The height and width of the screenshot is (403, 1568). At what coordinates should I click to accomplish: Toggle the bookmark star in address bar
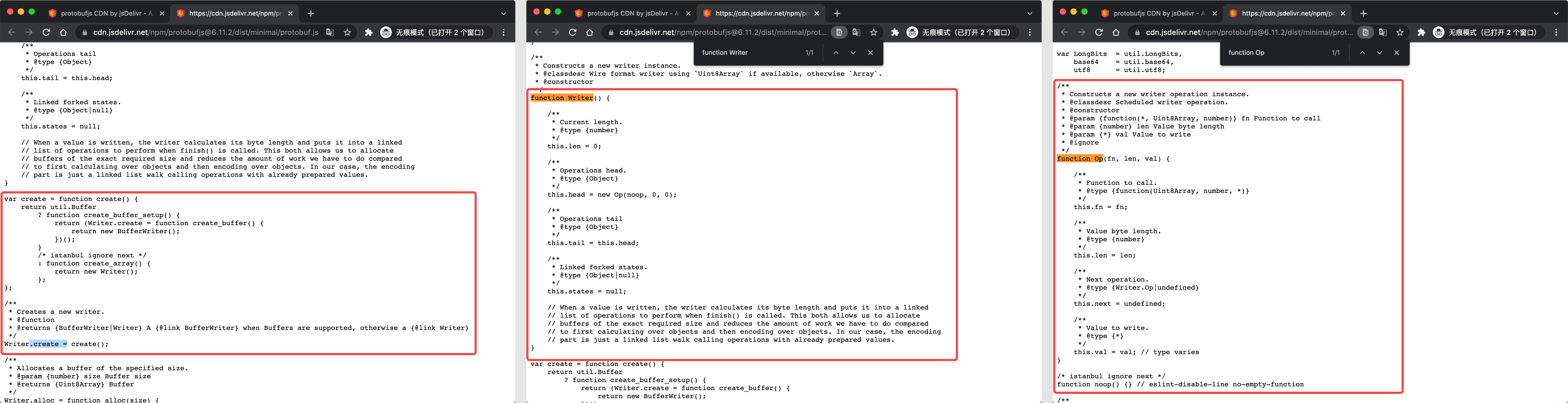[347, 32]
